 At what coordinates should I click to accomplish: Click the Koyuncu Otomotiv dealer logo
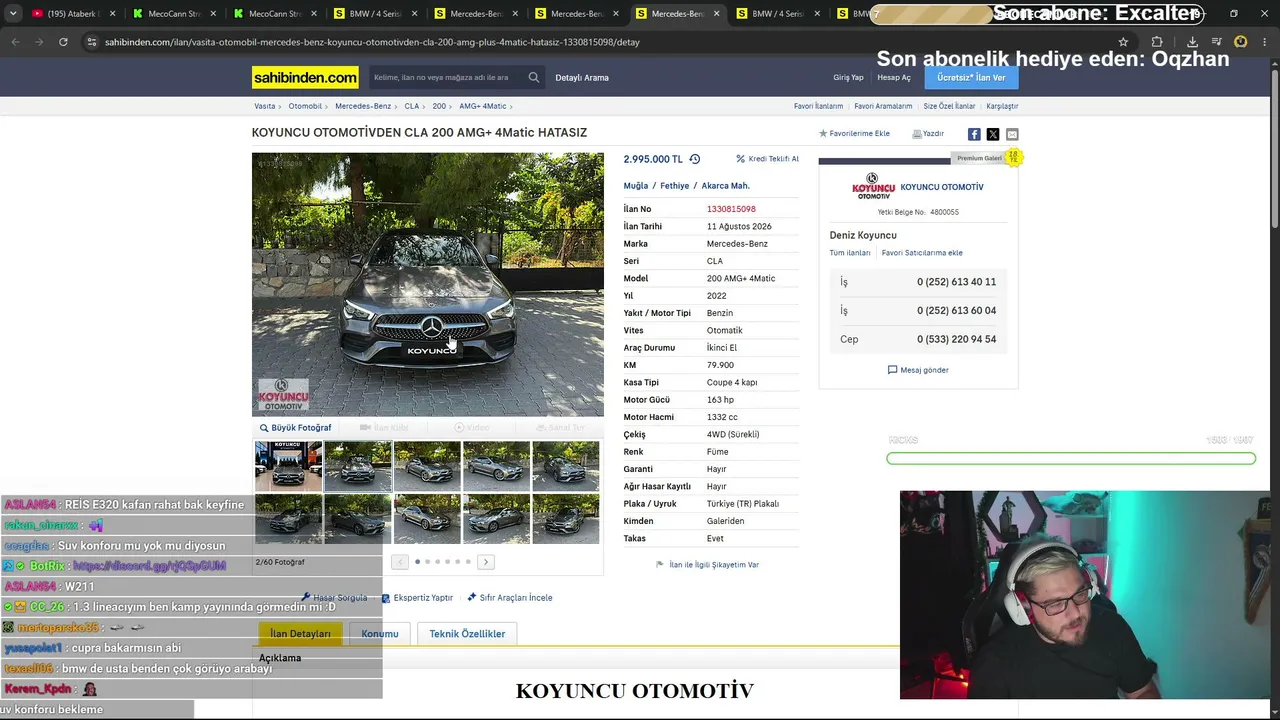873,186
